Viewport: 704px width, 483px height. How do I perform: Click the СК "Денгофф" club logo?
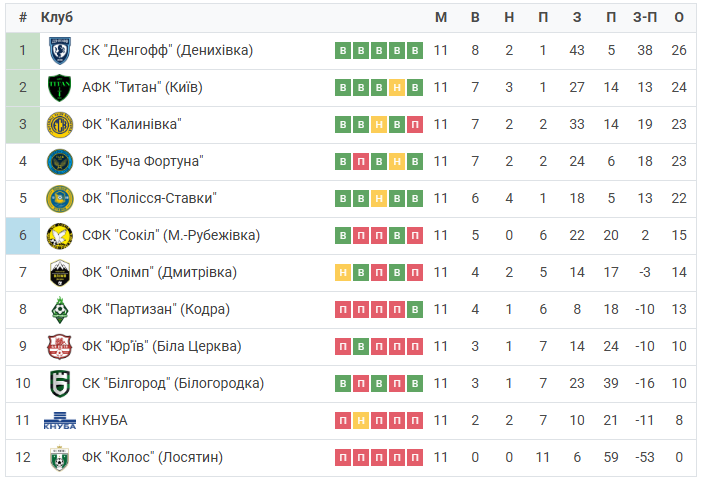pyautogui.click(x=60, y=50)
